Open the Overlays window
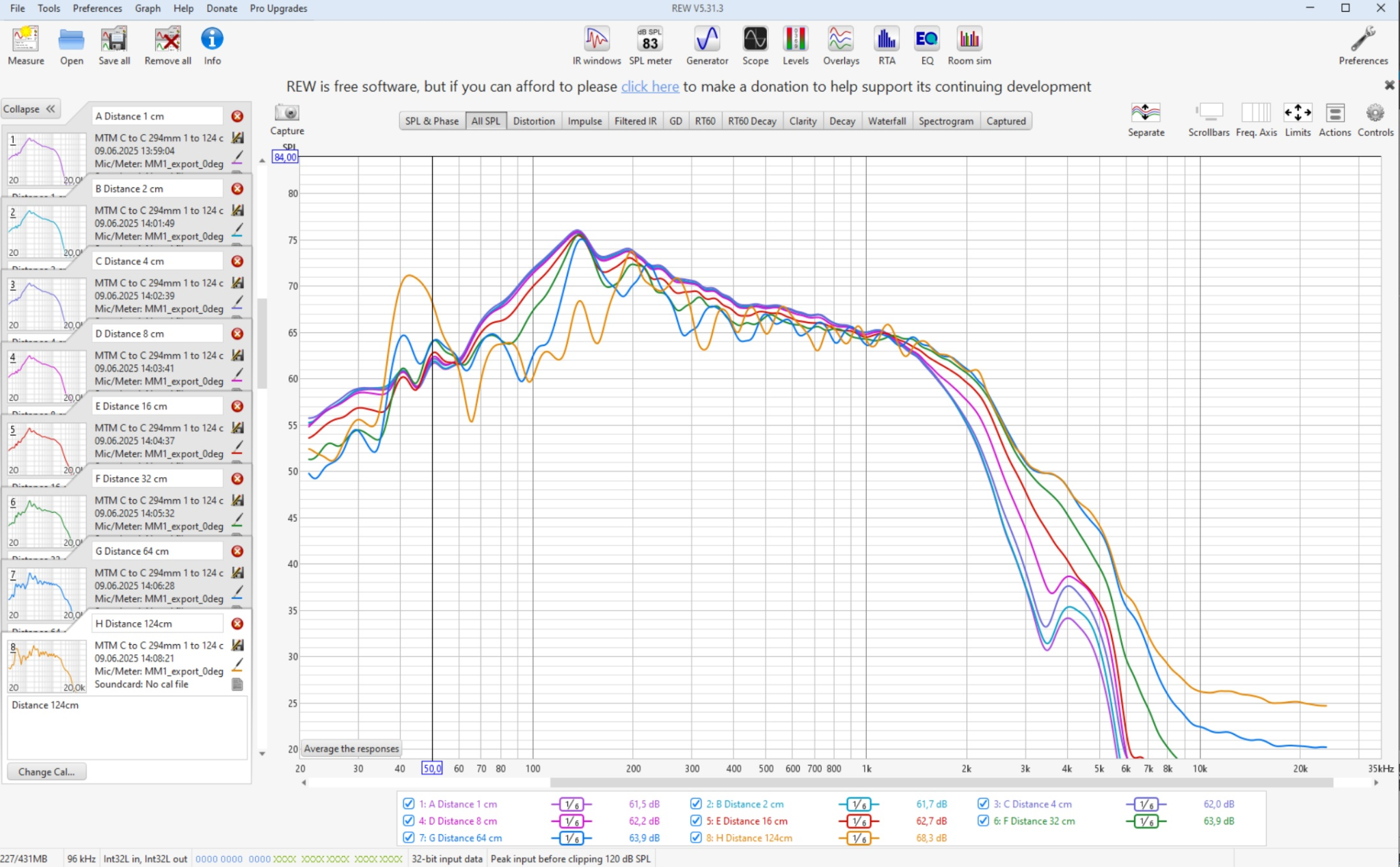Viewport: 1400px width, 867px height. coord(841,46)
